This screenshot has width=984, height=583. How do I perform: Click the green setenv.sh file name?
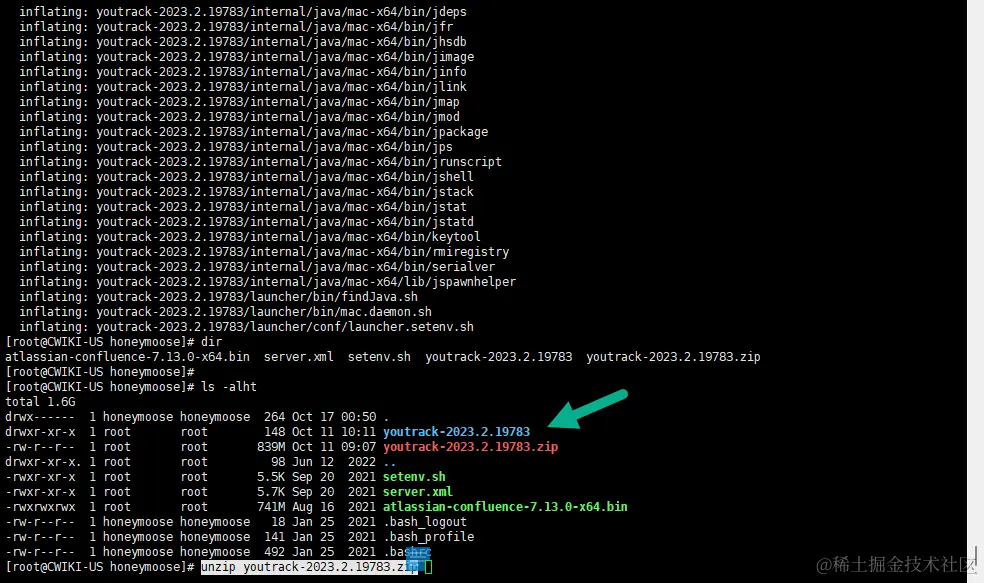(414, 477)
